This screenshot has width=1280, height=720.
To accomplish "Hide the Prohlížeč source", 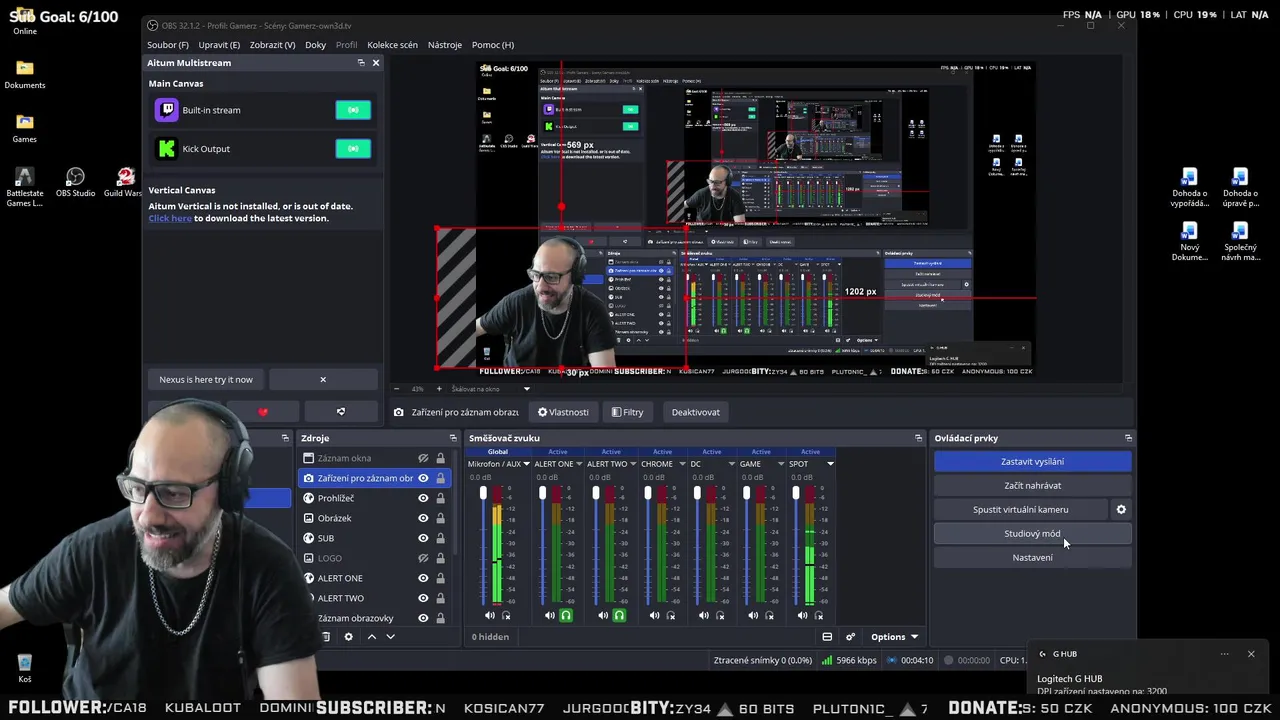I will pos(423,498).
